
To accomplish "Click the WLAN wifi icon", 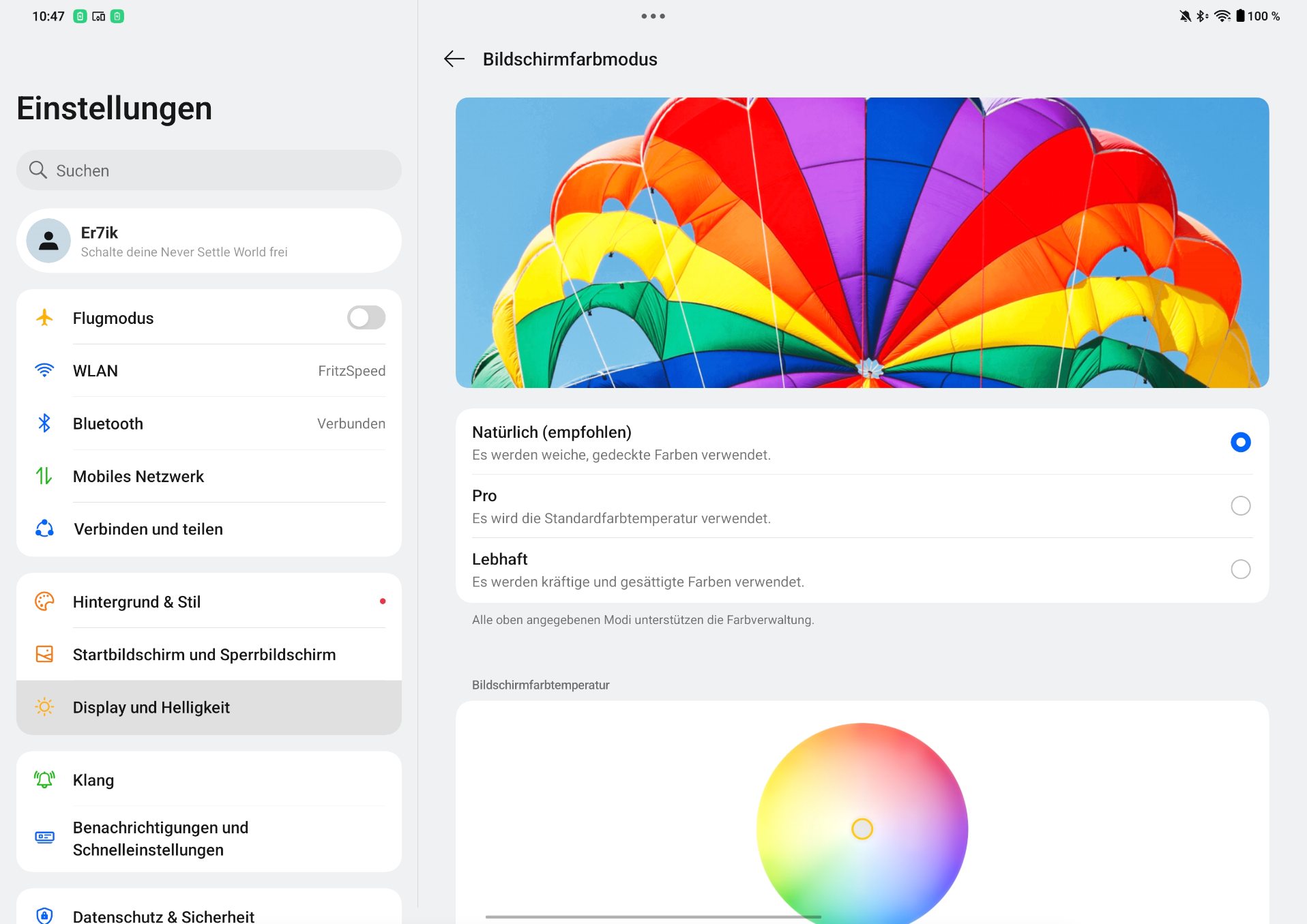I will pos(44,370).
